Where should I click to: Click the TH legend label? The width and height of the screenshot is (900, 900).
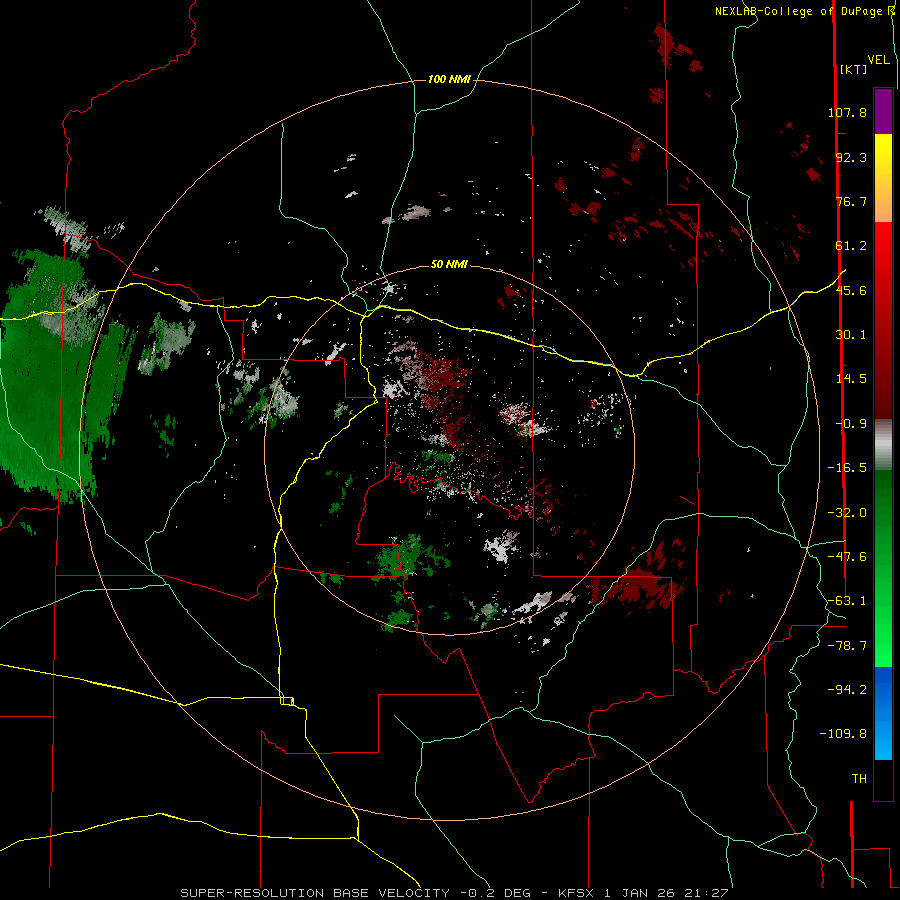coord(859,779)
